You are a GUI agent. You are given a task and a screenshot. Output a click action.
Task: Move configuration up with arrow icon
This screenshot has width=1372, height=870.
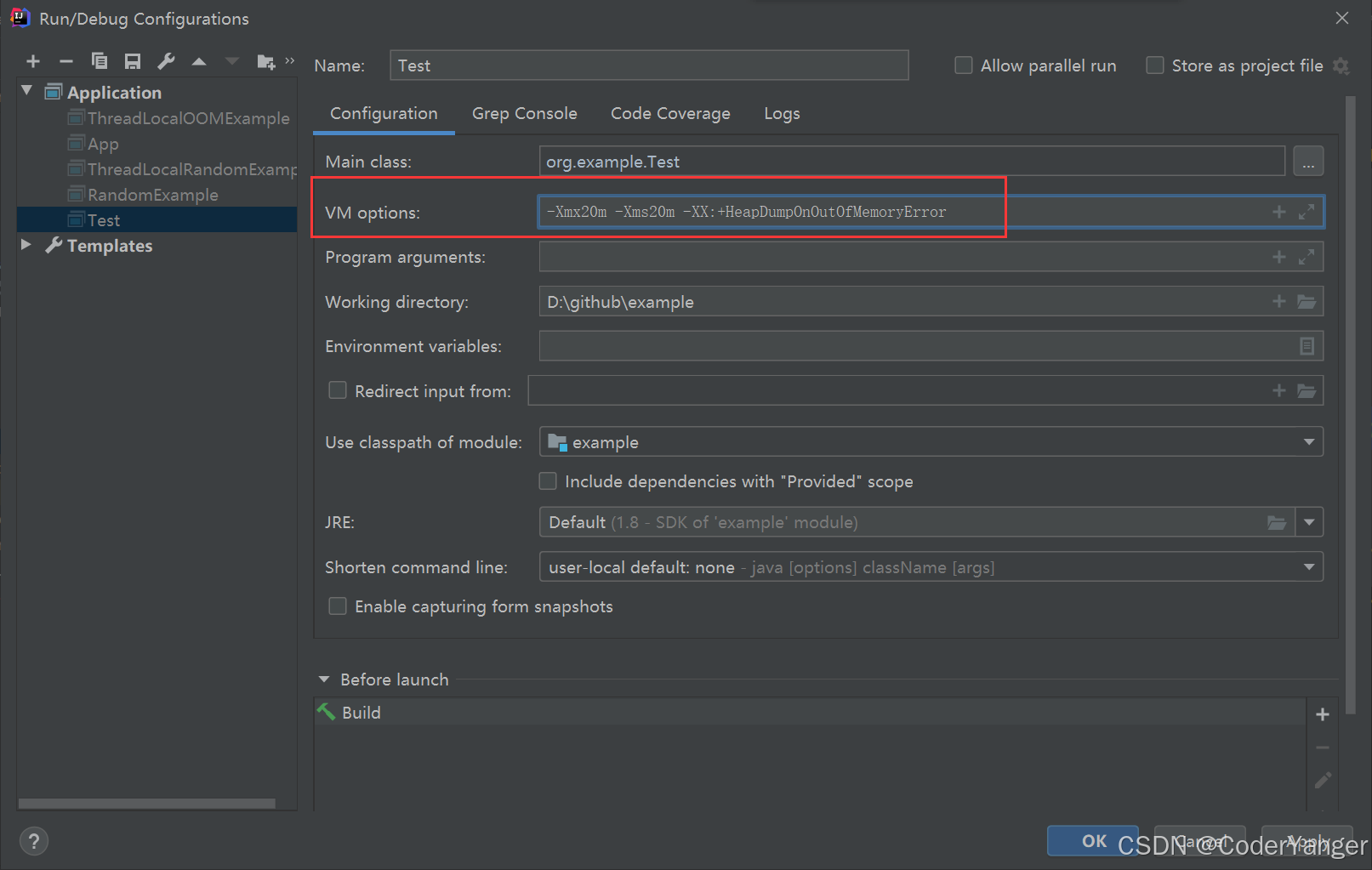pos(199,61)
